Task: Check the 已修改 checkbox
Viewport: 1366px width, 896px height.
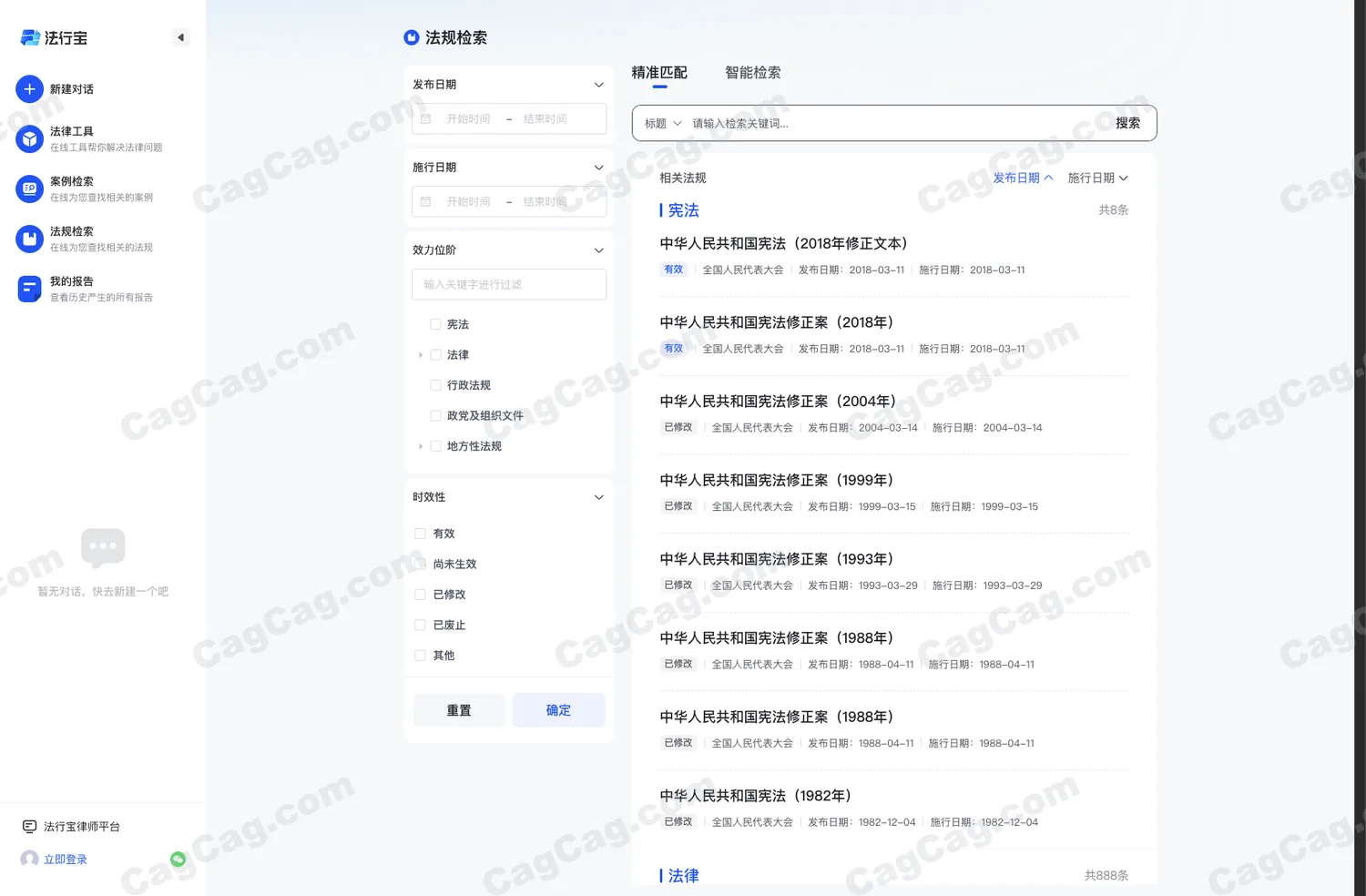Action: pyautogui.click(x=420, y=595)
